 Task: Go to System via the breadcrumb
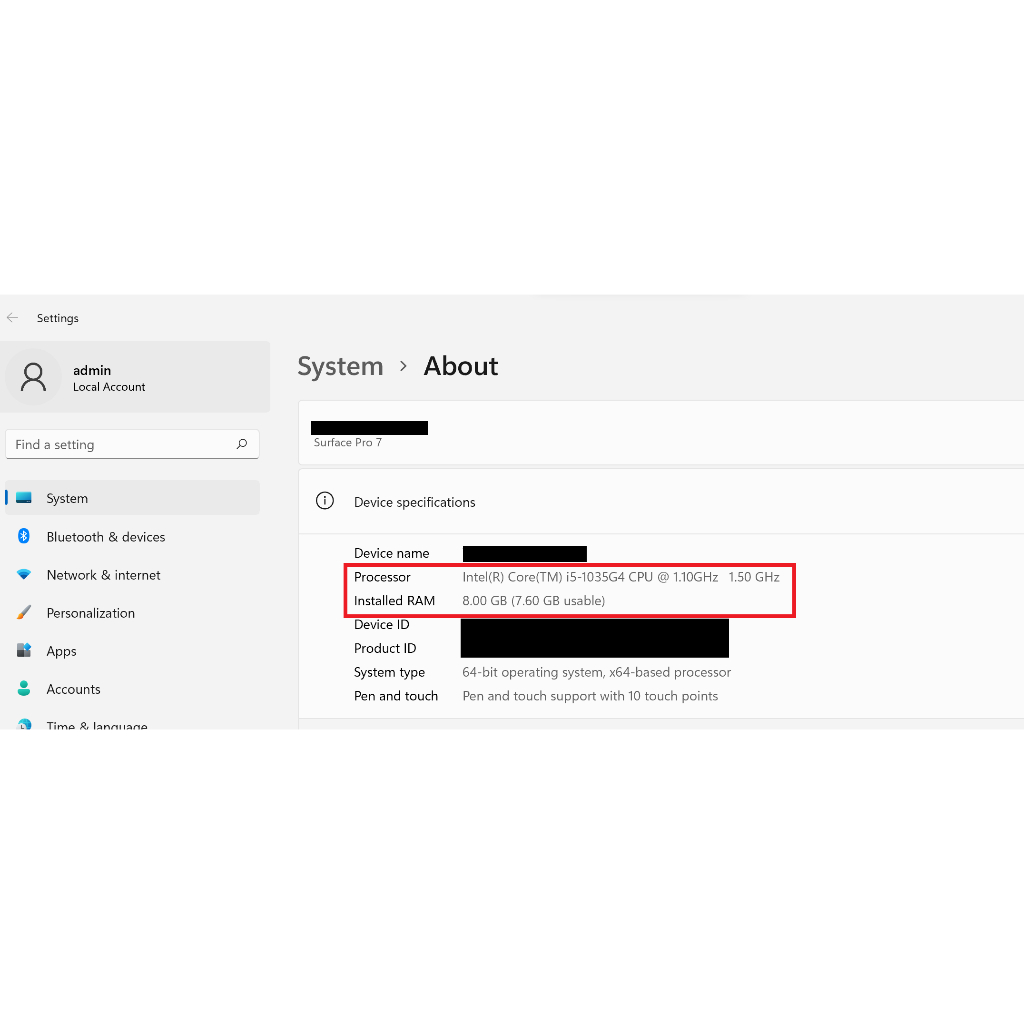pyautogui.click(x=340, y=366)
